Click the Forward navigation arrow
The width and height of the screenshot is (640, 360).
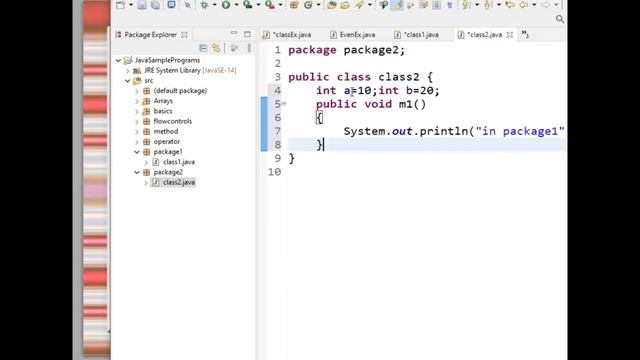click(x=545, y=5)
